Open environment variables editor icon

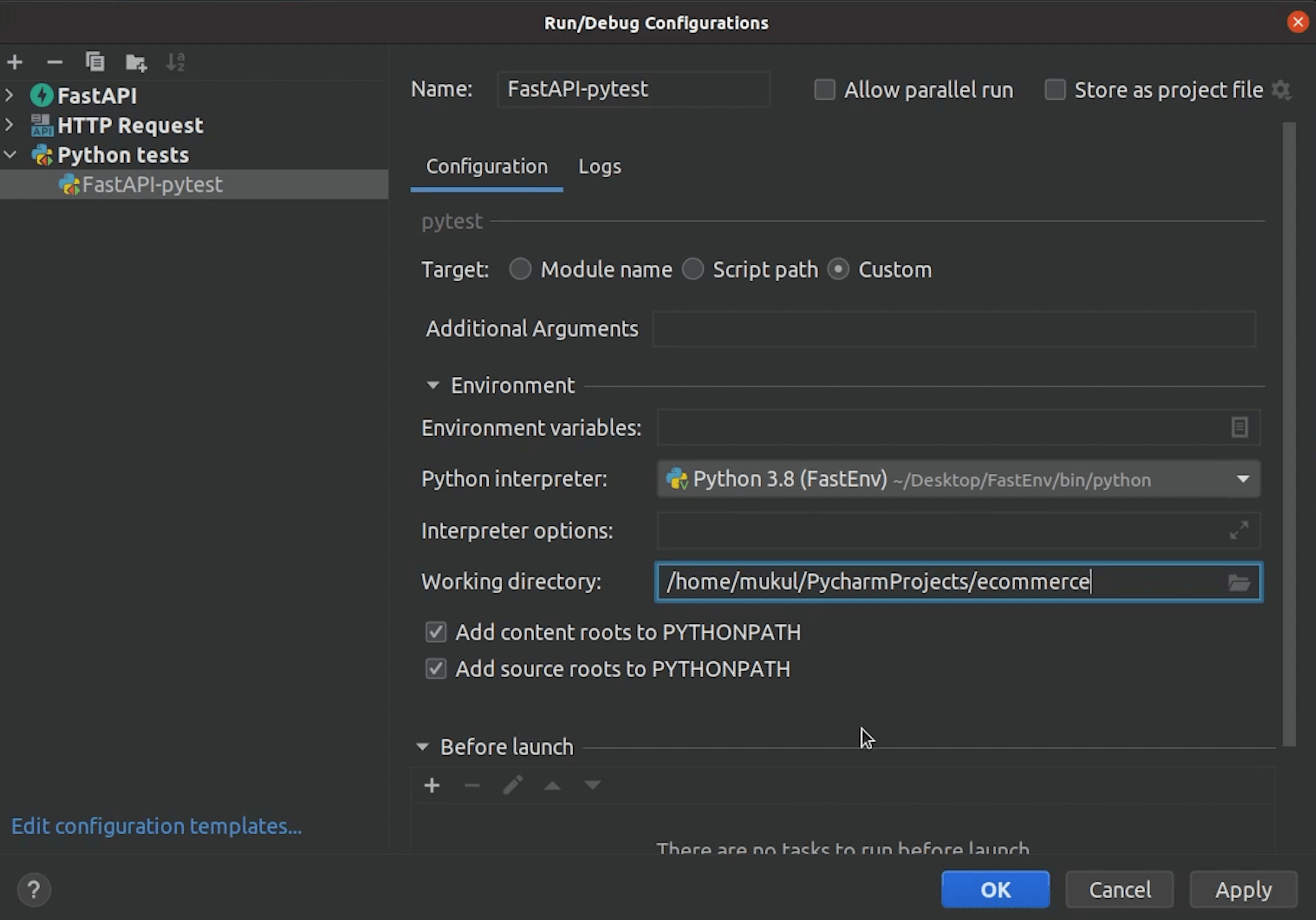tap(1239, 427)
